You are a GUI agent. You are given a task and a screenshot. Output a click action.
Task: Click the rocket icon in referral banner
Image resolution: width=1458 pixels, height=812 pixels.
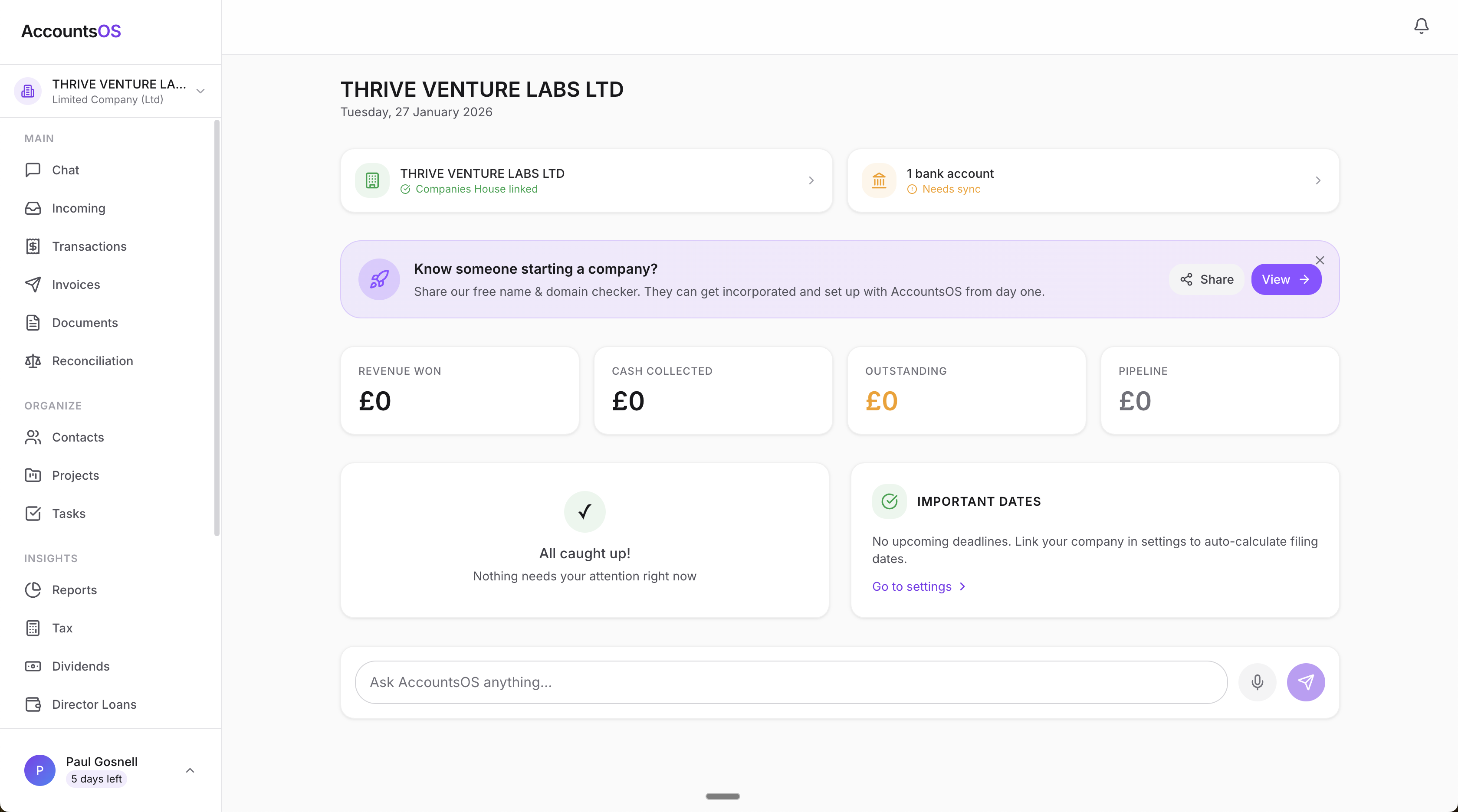point(379,279)
